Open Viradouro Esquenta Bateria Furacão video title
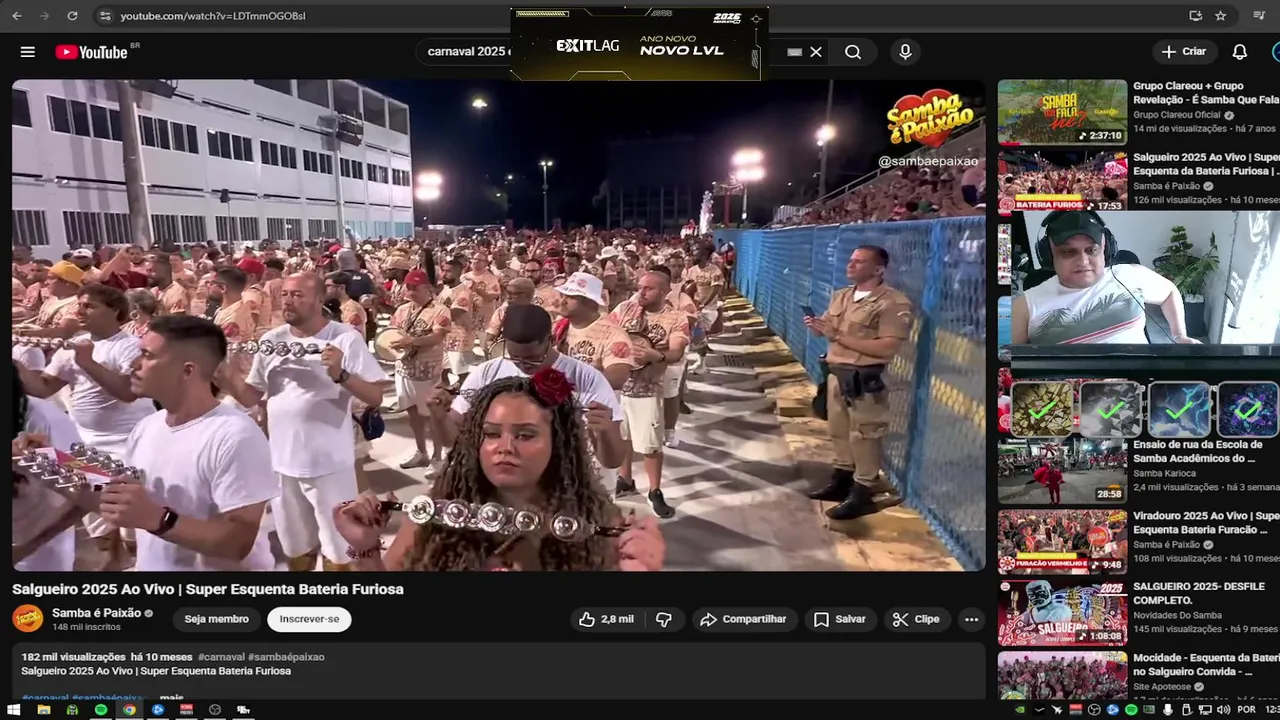1280x720 pixels. [x=1206, y=523]
